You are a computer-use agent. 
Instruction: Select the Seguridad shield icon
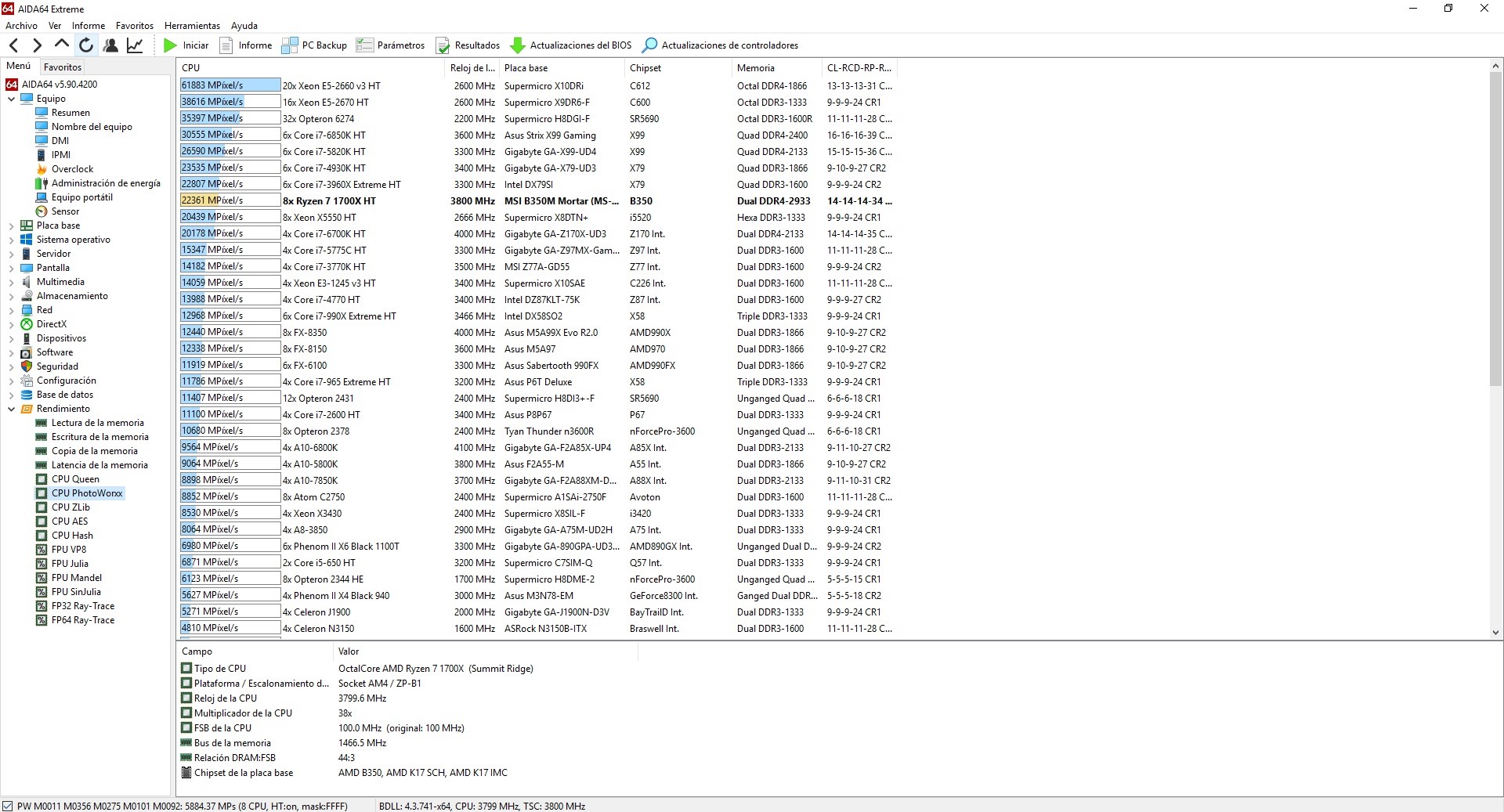click(x=27, y=366)
